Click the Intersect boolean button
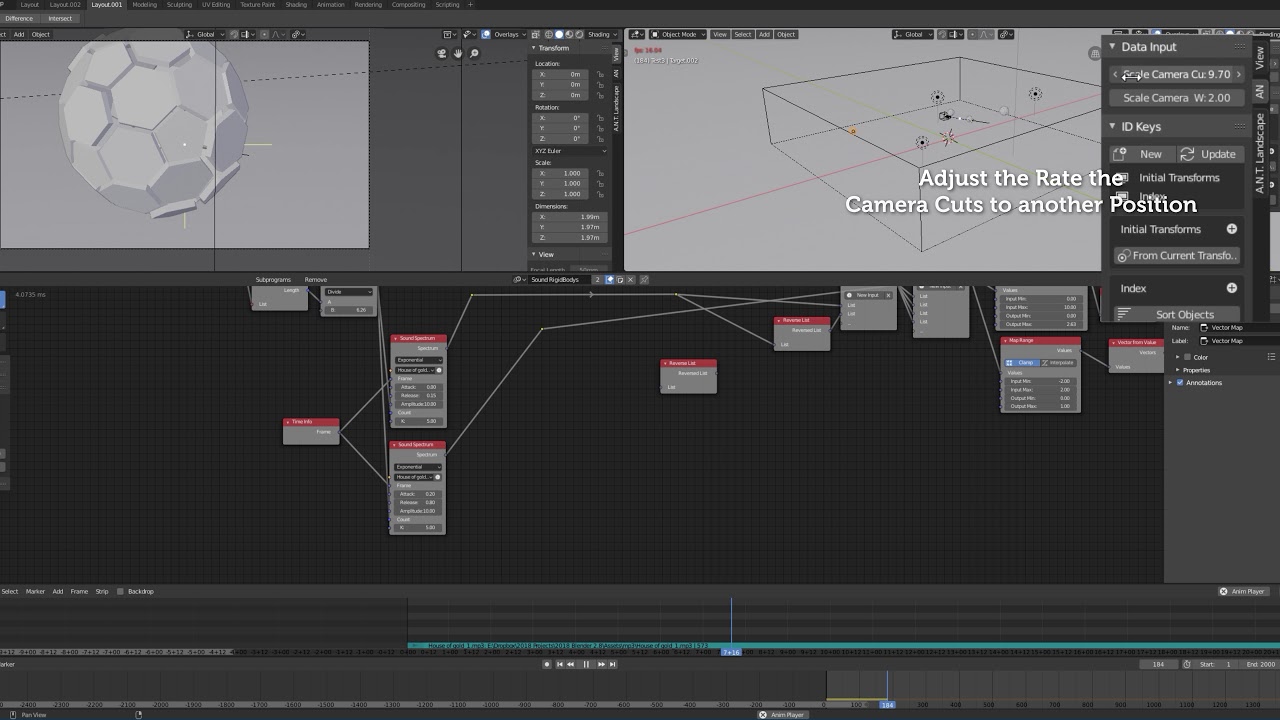The height and width of the screenshot is (720, 1280). (60, 18)
